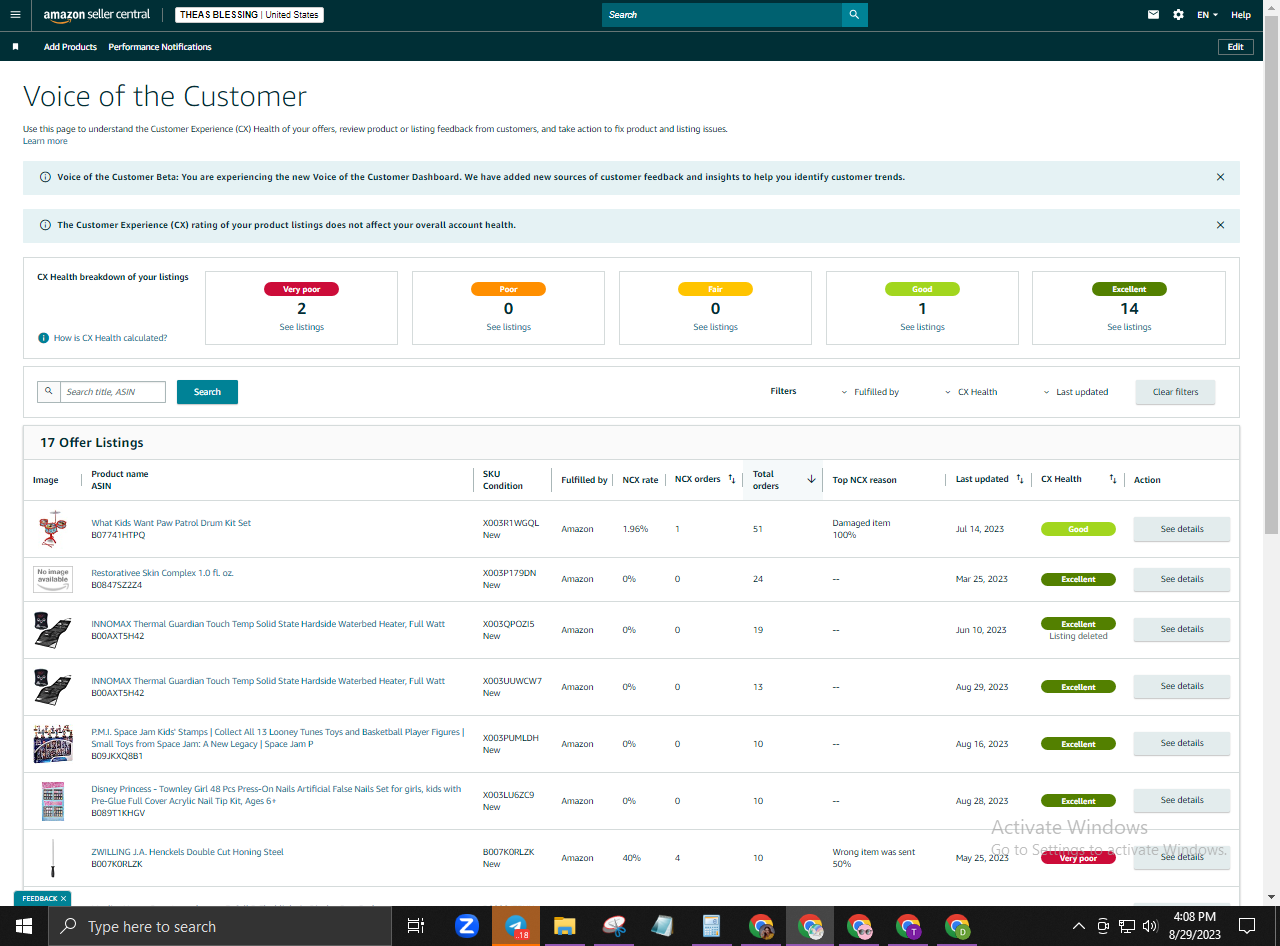Click the Disney Princess nails thumbnail
The width and height of the screenshot is (1280, 946).
[x=53, y=801]
